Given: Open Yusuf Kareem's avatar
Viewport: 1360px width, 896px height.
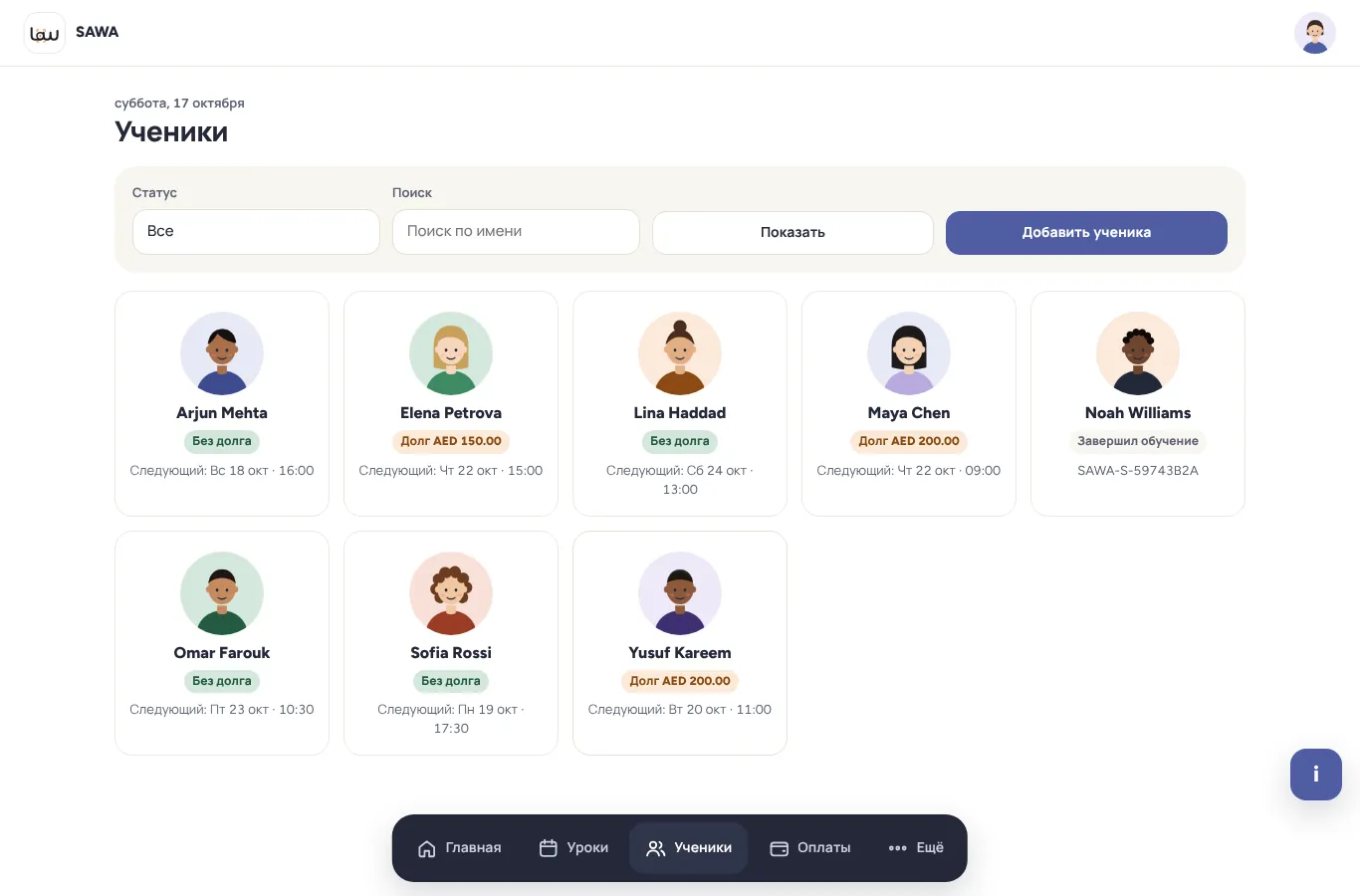Looking at the screenshot, I should (x=680, y=593).
